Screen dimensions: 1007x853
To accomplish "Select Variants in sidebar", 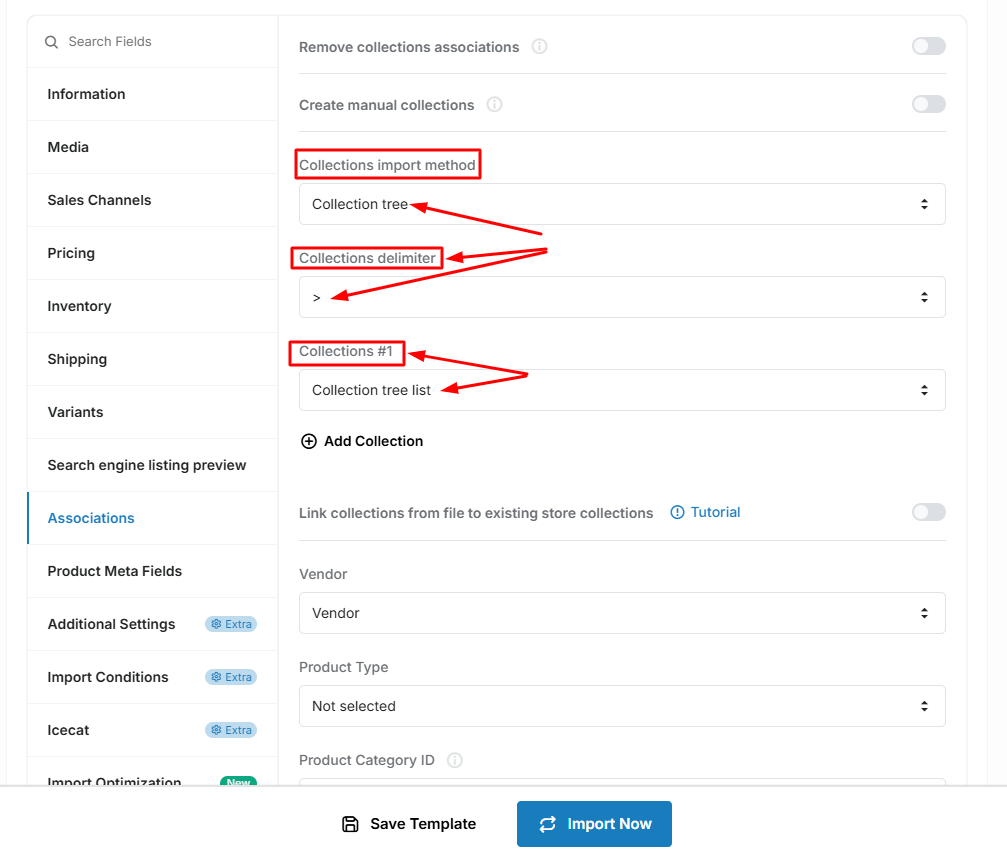I will point(152,412).
